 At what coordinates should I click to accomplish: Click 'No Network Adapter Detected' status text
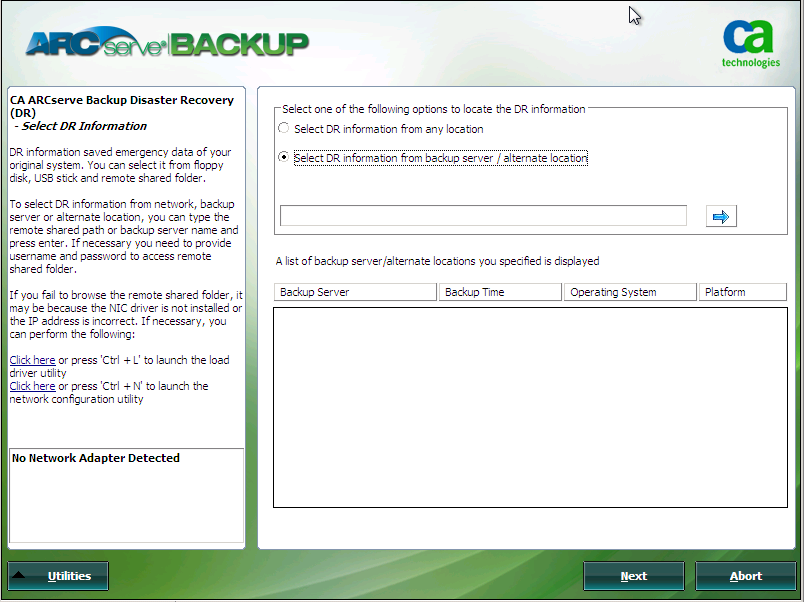coord(96,458)
